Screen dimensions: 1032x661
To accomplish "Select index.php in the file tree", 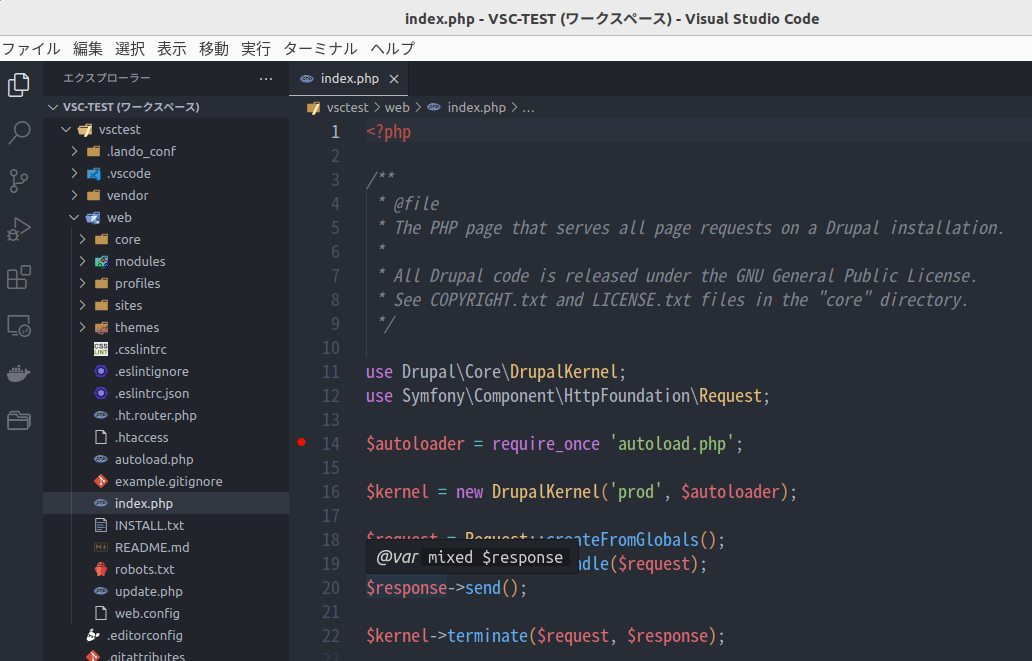I will (x=143, y=503).
